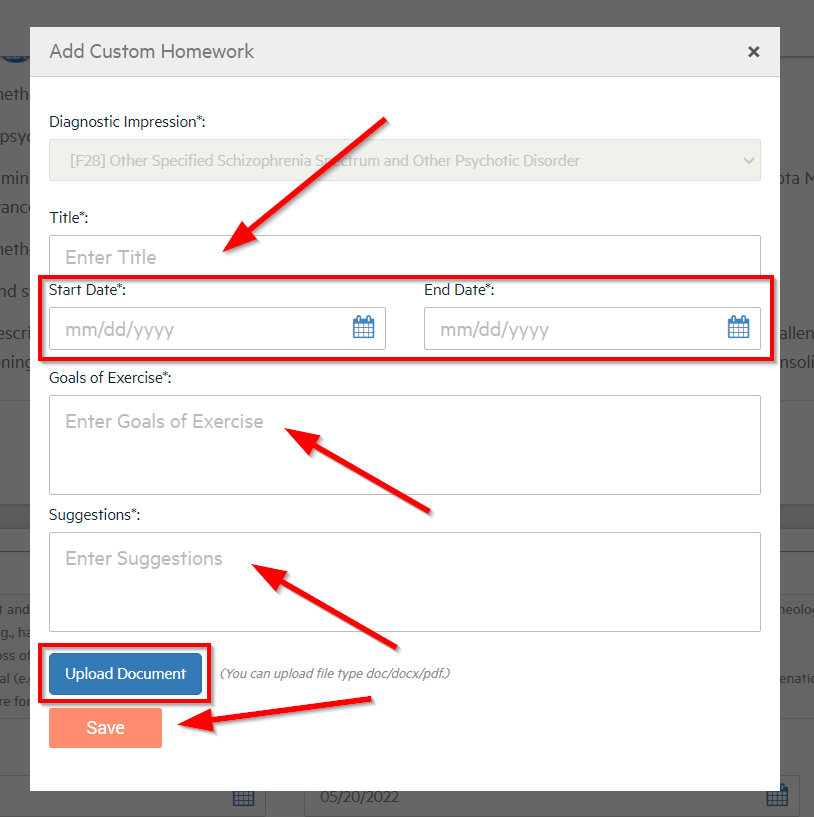Viewport: 814px width, 817px height.
Task: Click the upload file type hint text
Action: click(x=335, y=674)
